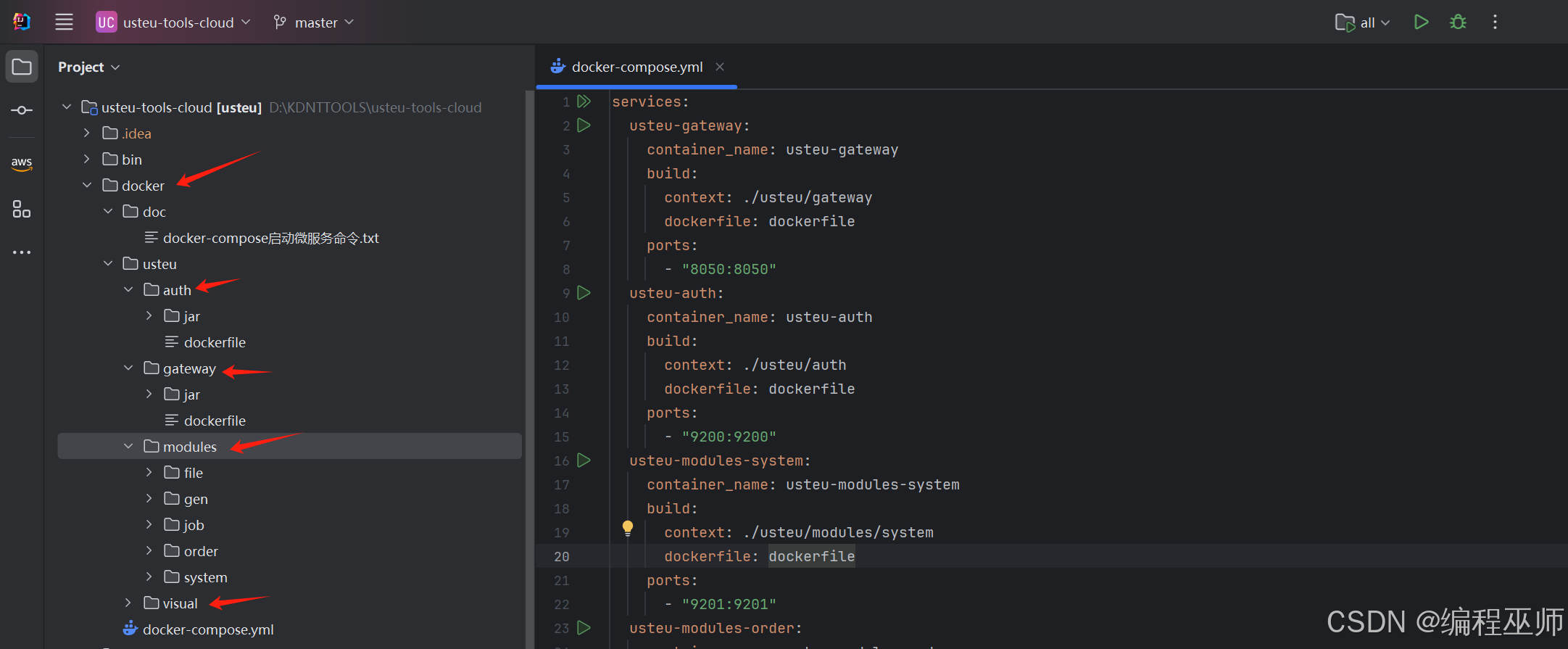Collapse the modules folder

point(128,447)
